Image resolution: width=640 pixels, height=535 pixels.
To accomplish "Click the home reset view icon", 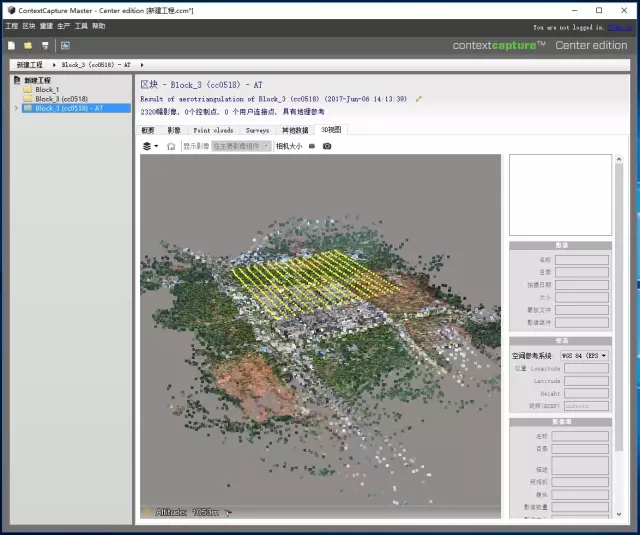I will (171, 146).
